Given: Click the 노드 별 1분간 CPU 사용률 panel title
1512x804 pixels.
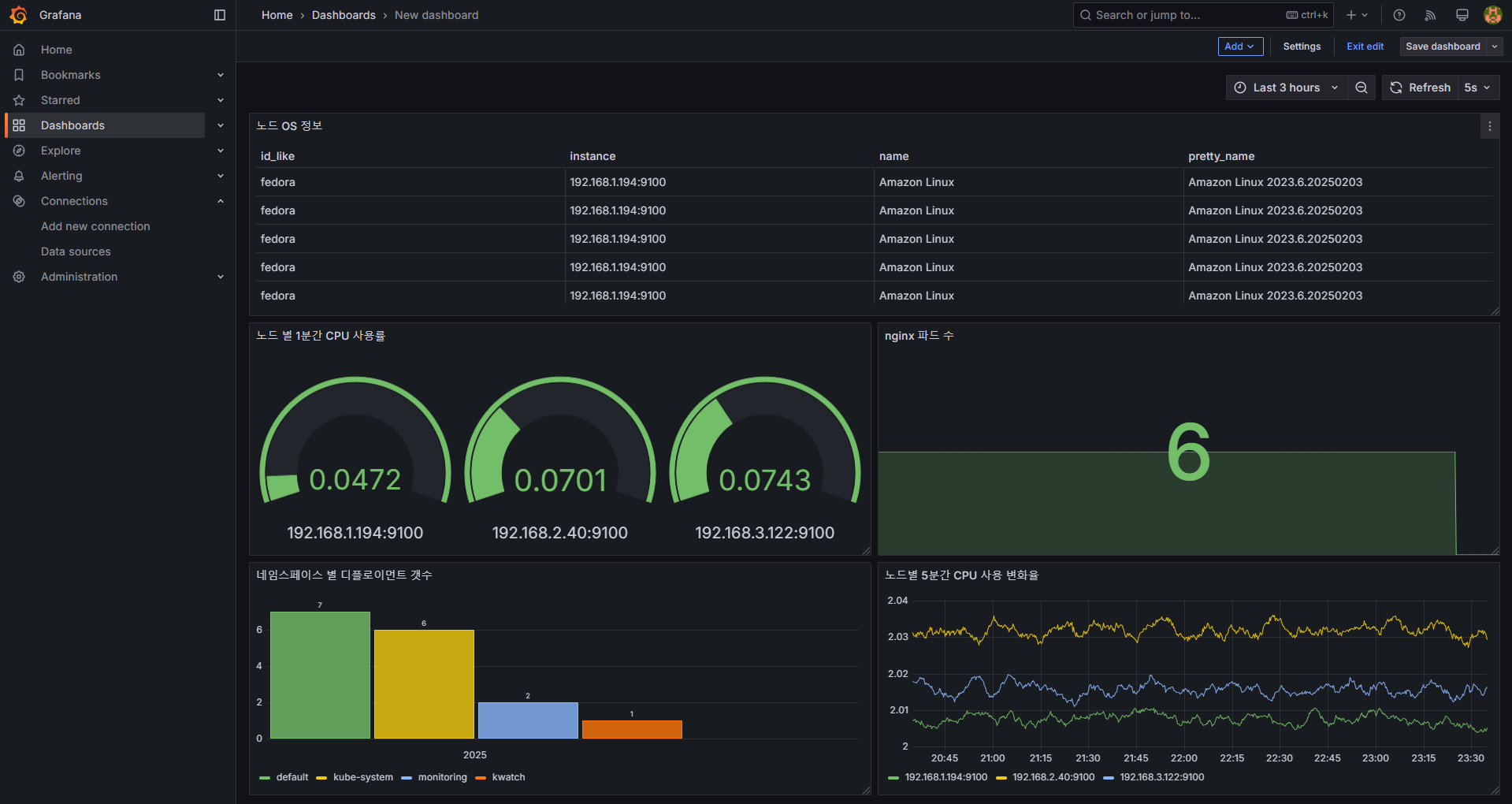Looking at the screenshot, I should (x=321, y=336).
